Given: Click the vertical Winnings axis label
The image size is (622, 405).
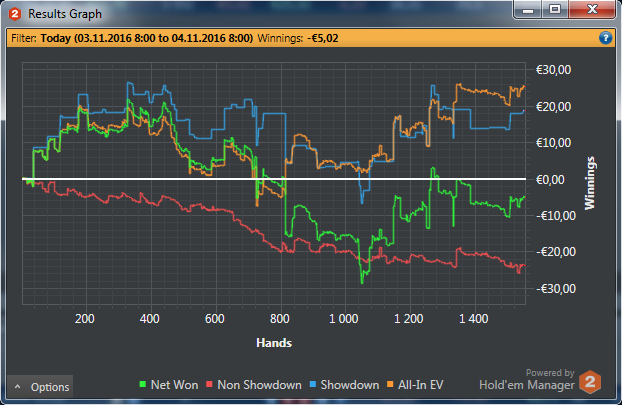Looking at the screenshot, I should pos(590,183).
